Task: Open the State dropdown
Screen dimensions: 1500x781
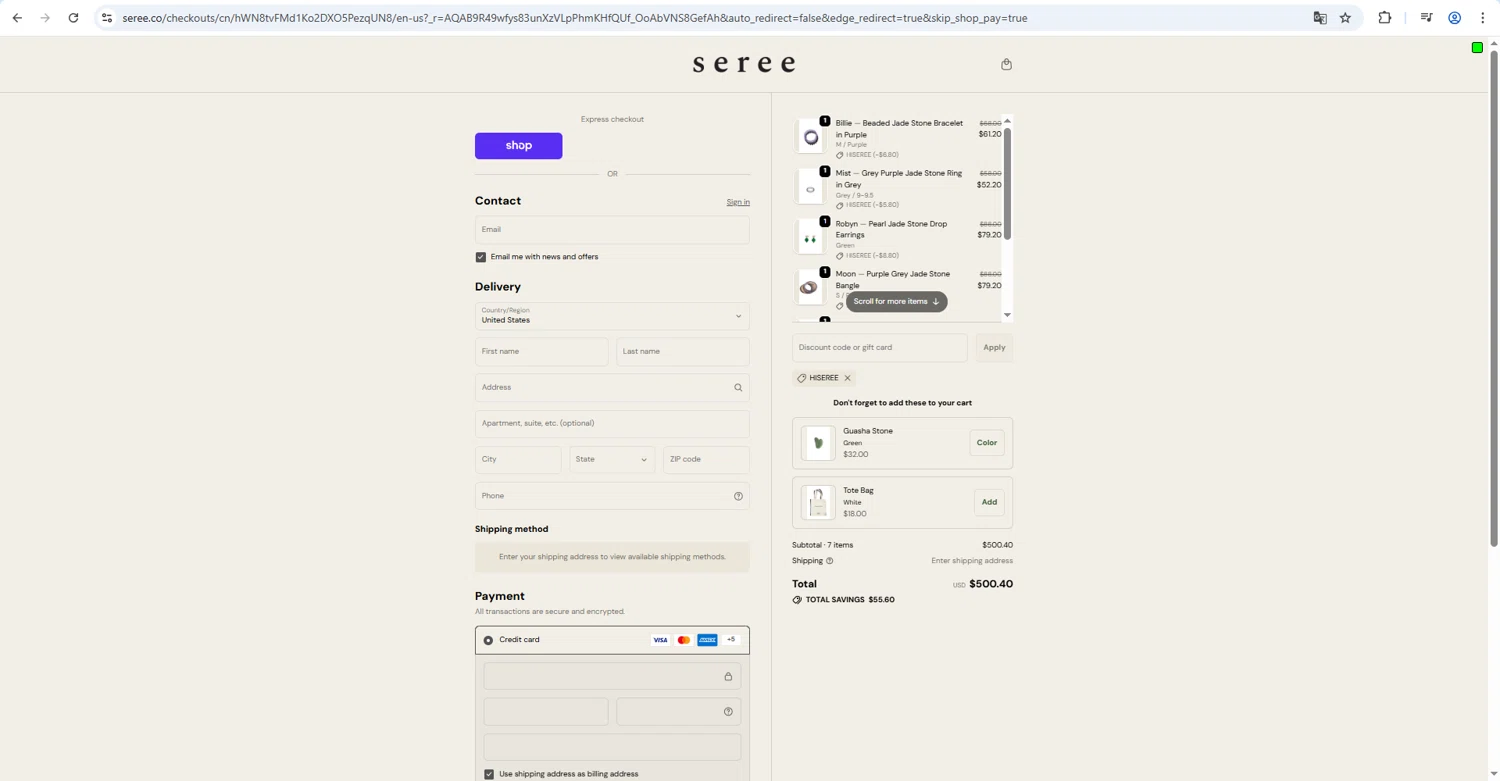Action: tap(612, 460)
